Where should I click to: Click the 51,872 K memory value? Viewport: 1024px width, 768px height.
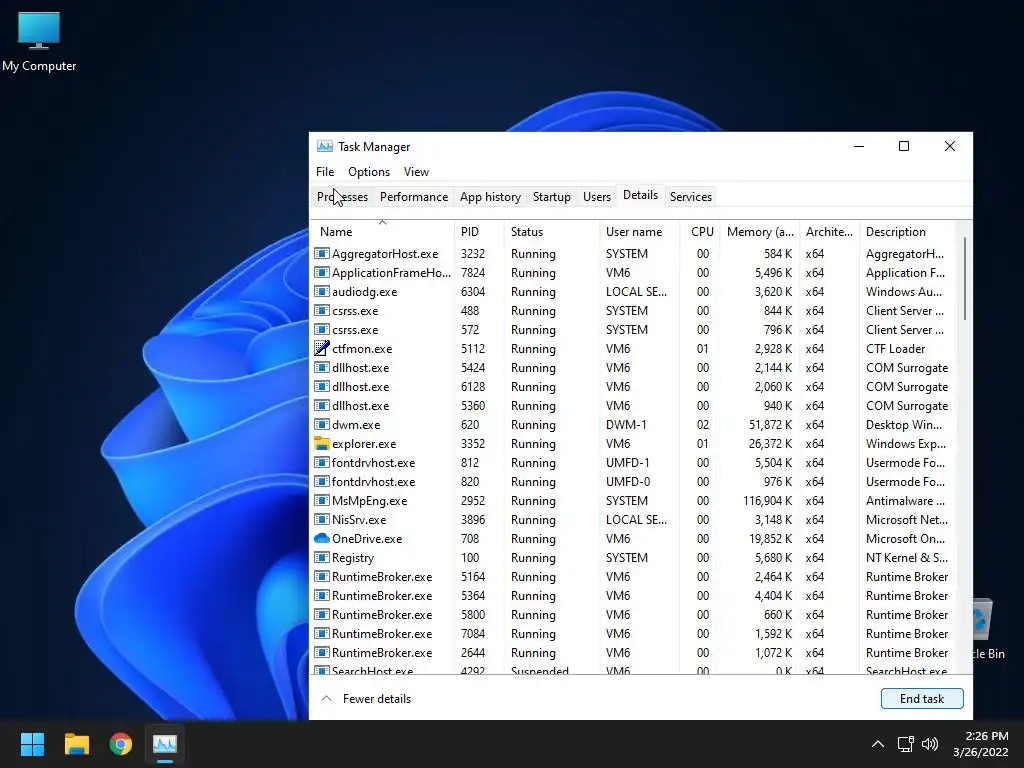point(771,424)
